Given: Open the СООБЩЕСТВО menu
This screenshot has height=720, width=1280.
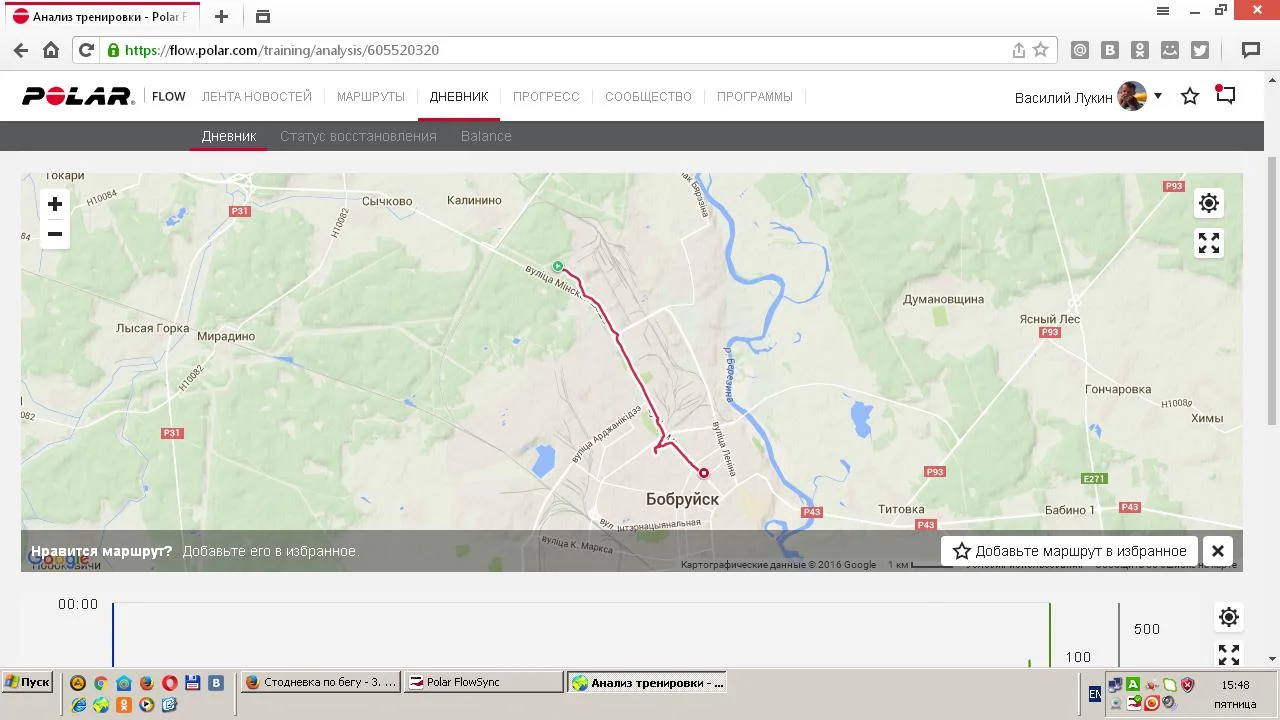Looking at the screenshot, I should (648, 97).
